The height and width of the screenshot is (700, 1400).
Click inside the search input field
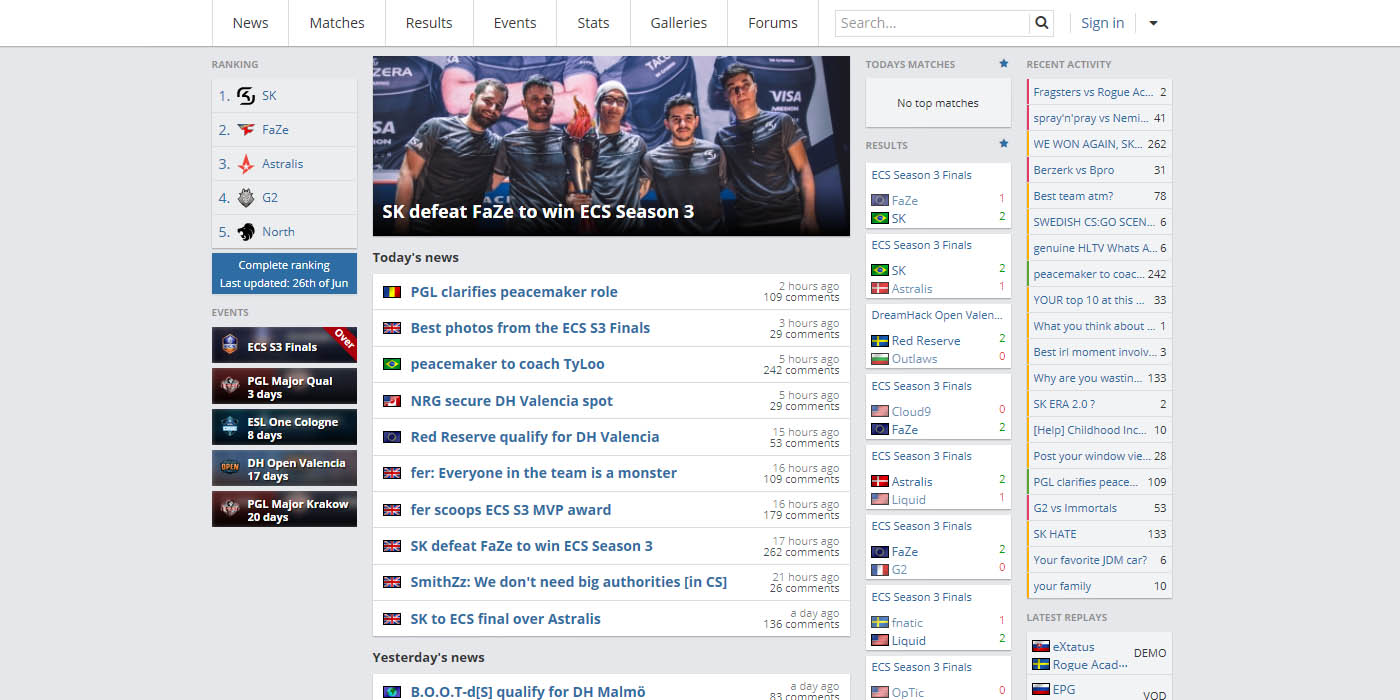(x=930, y=22)
